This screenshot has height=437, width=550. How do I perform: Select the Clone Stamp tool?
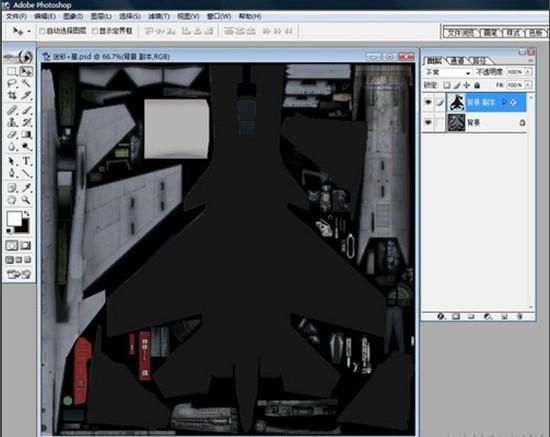pyautogui.click(x=12, y=122)
